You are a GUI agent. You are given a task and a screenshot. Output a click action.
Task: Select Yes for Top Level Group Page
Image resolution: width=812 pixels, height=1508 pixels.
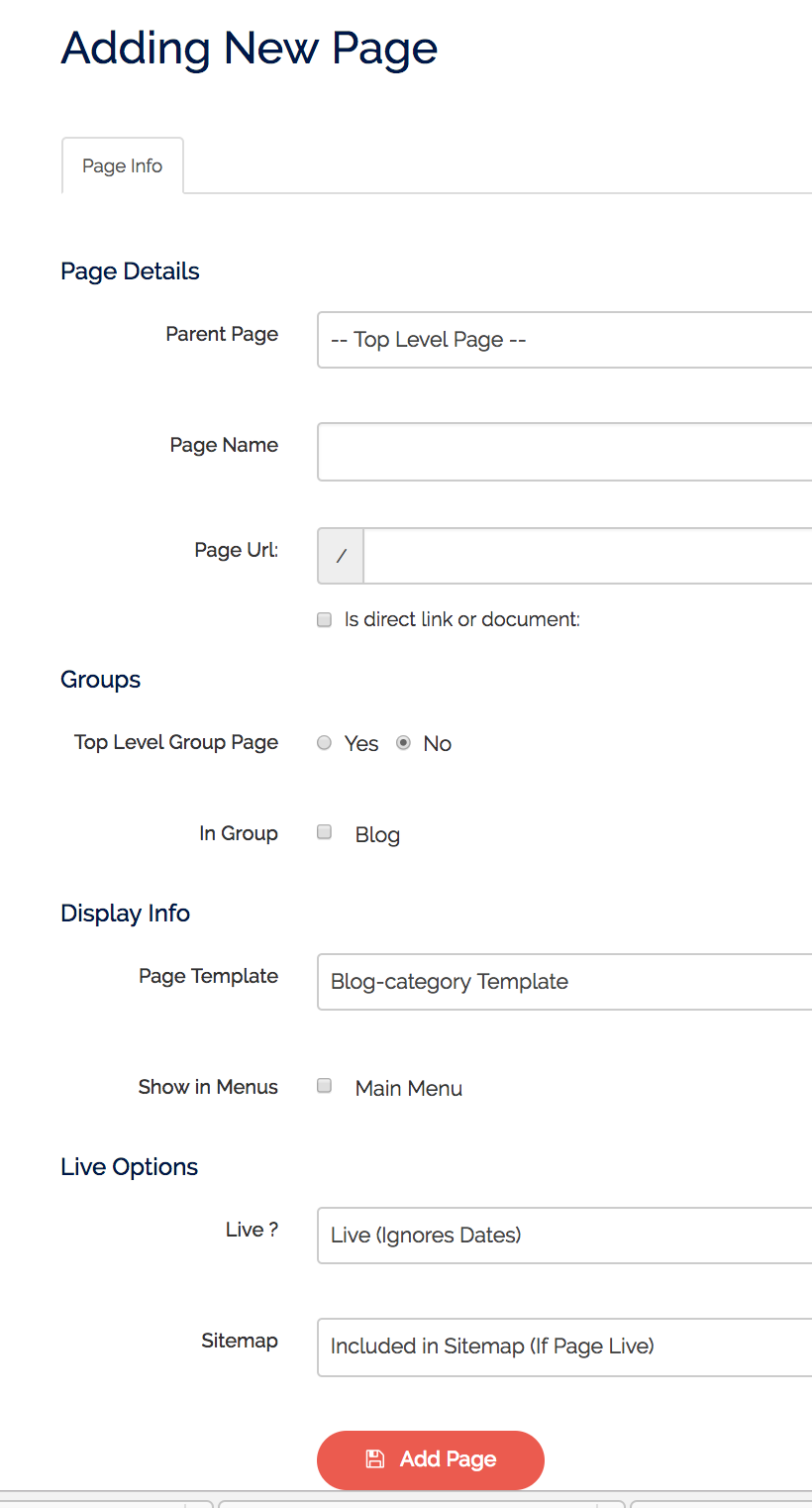click(x=324, y=742)
